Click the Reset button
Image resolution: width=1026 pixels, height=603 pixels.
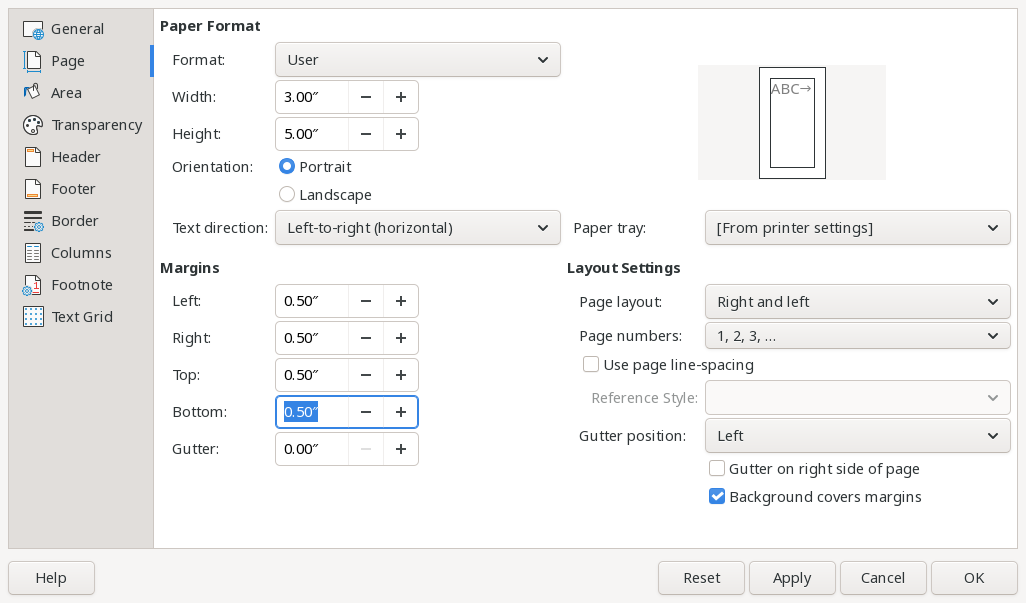(701, 578)
